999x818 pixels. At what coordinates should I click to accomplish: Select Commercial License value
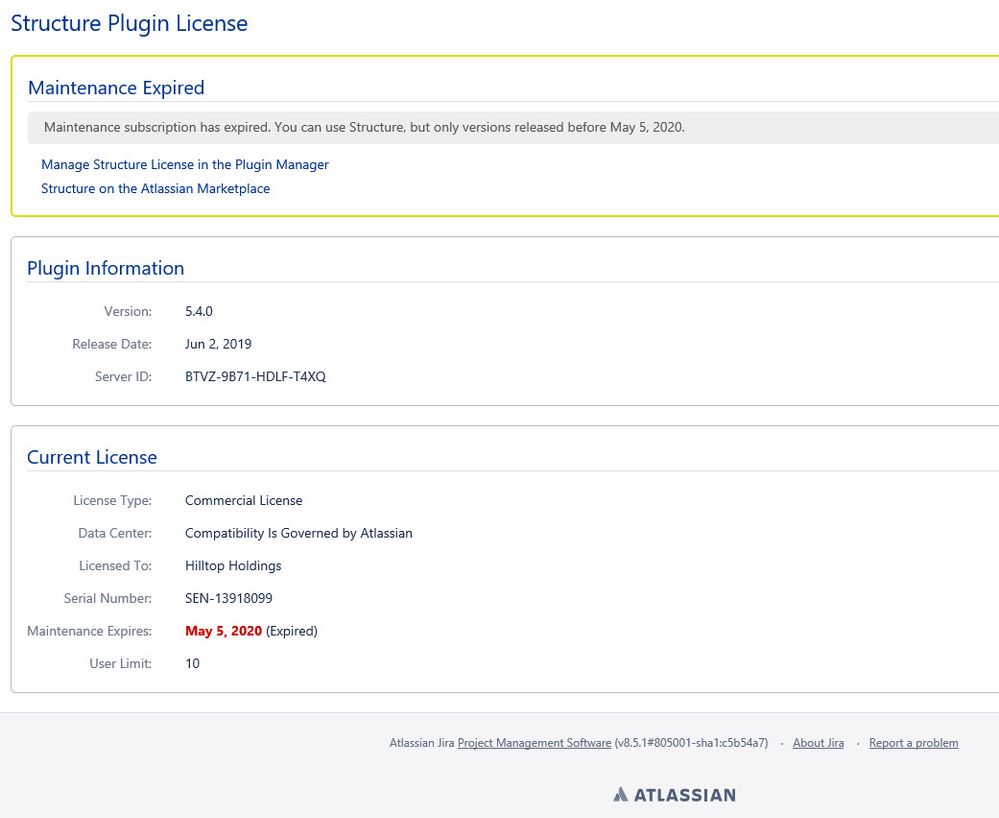pos(243,501)
